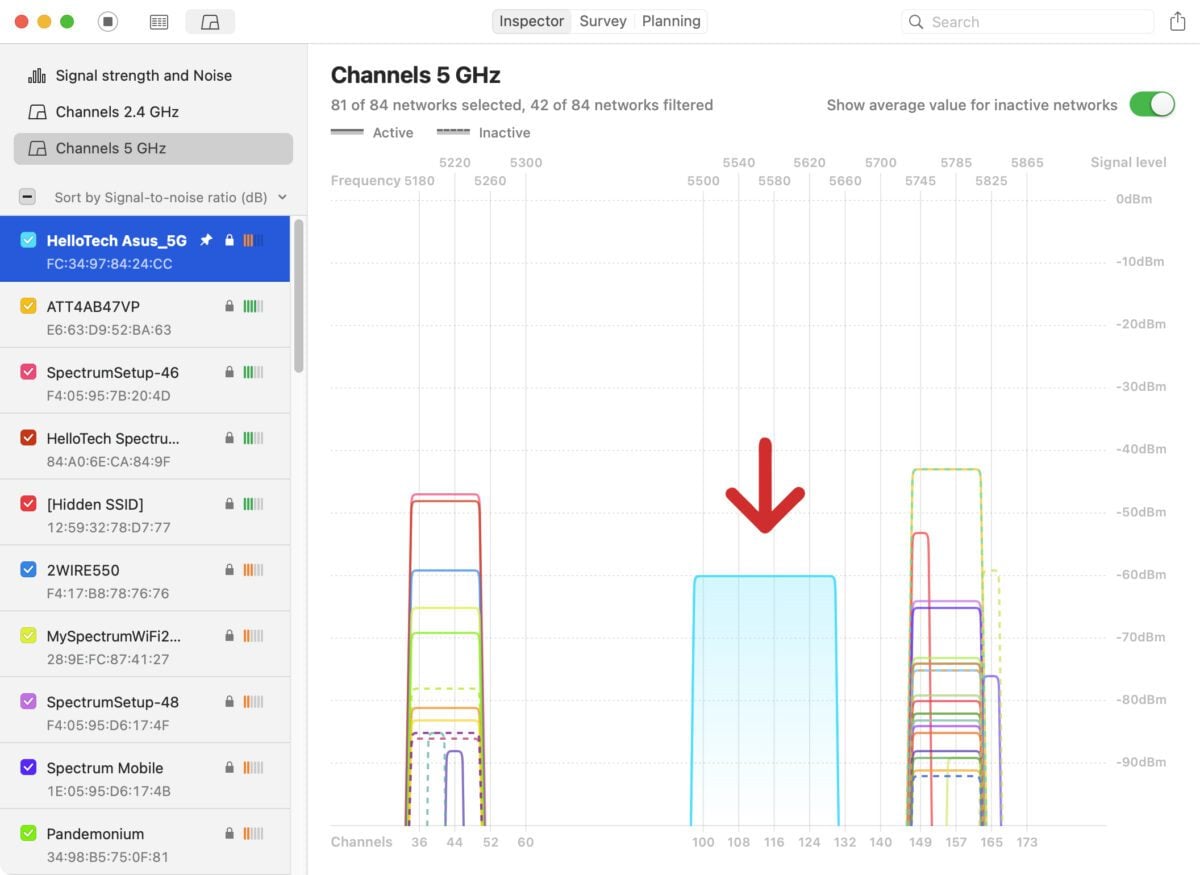Disable Show average value for inactive networks
Viewport: 1200px width, 875px height.
click(1152, 103)
